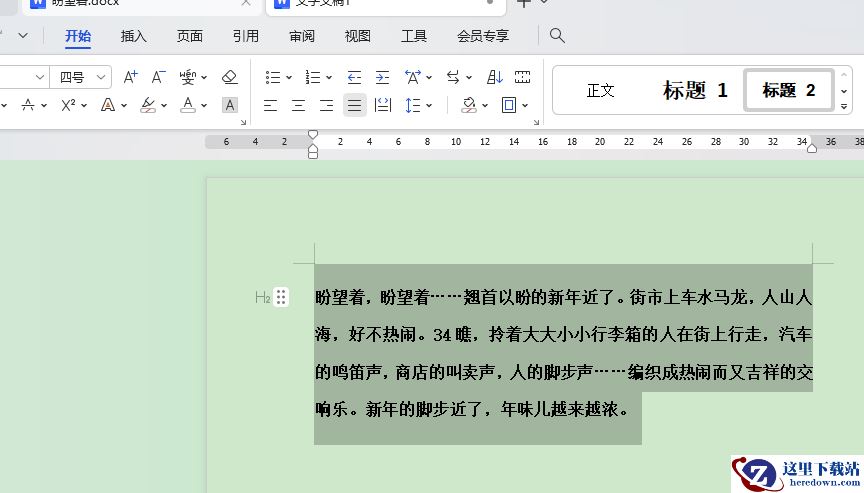Open the search magnifier icon

pos(557,36)
